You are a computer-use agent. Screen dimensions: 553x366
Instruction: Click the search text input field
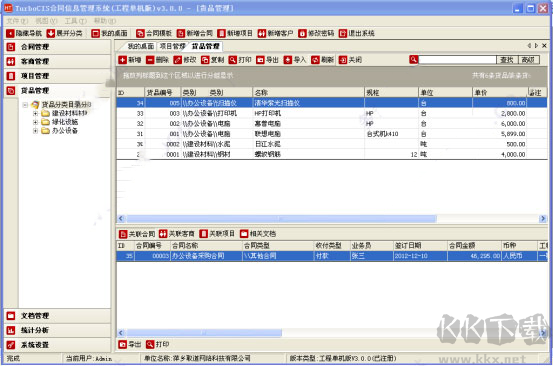pyautogui.click(x=457, y=60)
